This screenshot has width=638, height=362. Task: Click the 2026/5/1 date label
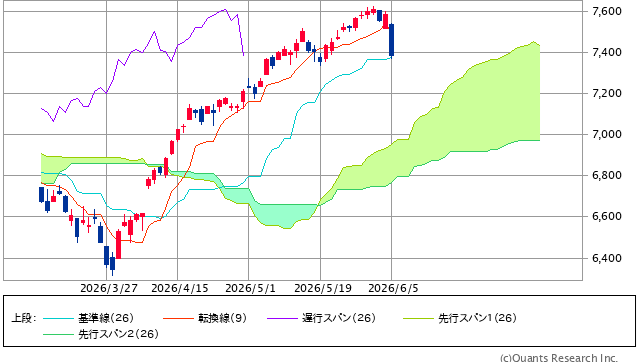(250, 288)
